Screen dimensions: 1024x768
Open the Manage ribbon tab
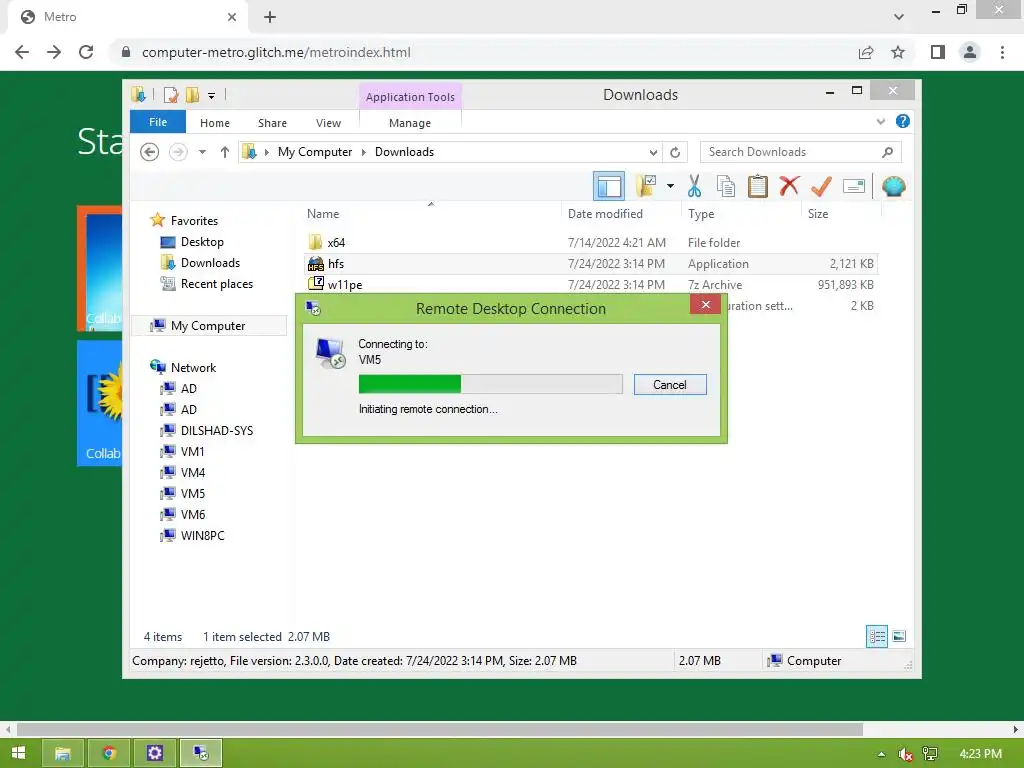tap(409, 123)
